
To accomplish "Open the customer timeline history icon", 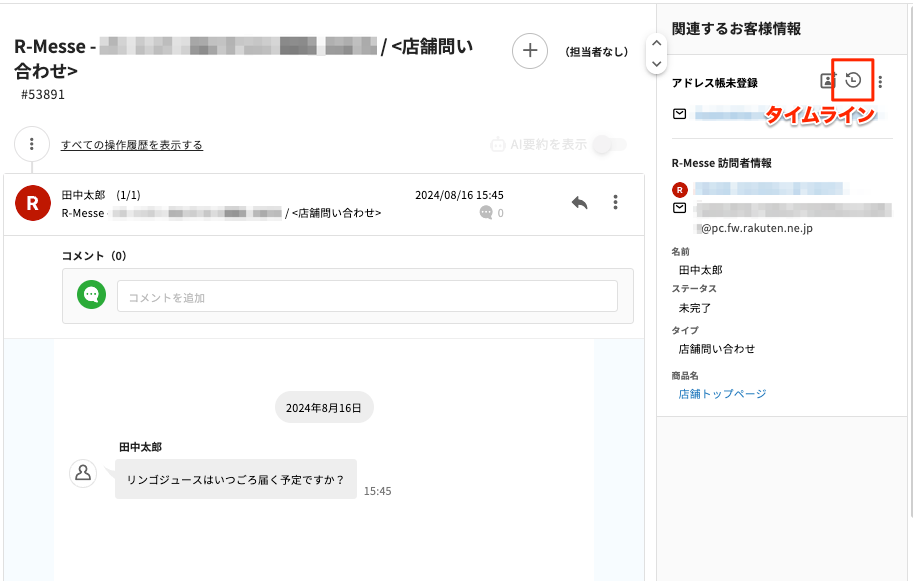I will [x=853, y=81].
